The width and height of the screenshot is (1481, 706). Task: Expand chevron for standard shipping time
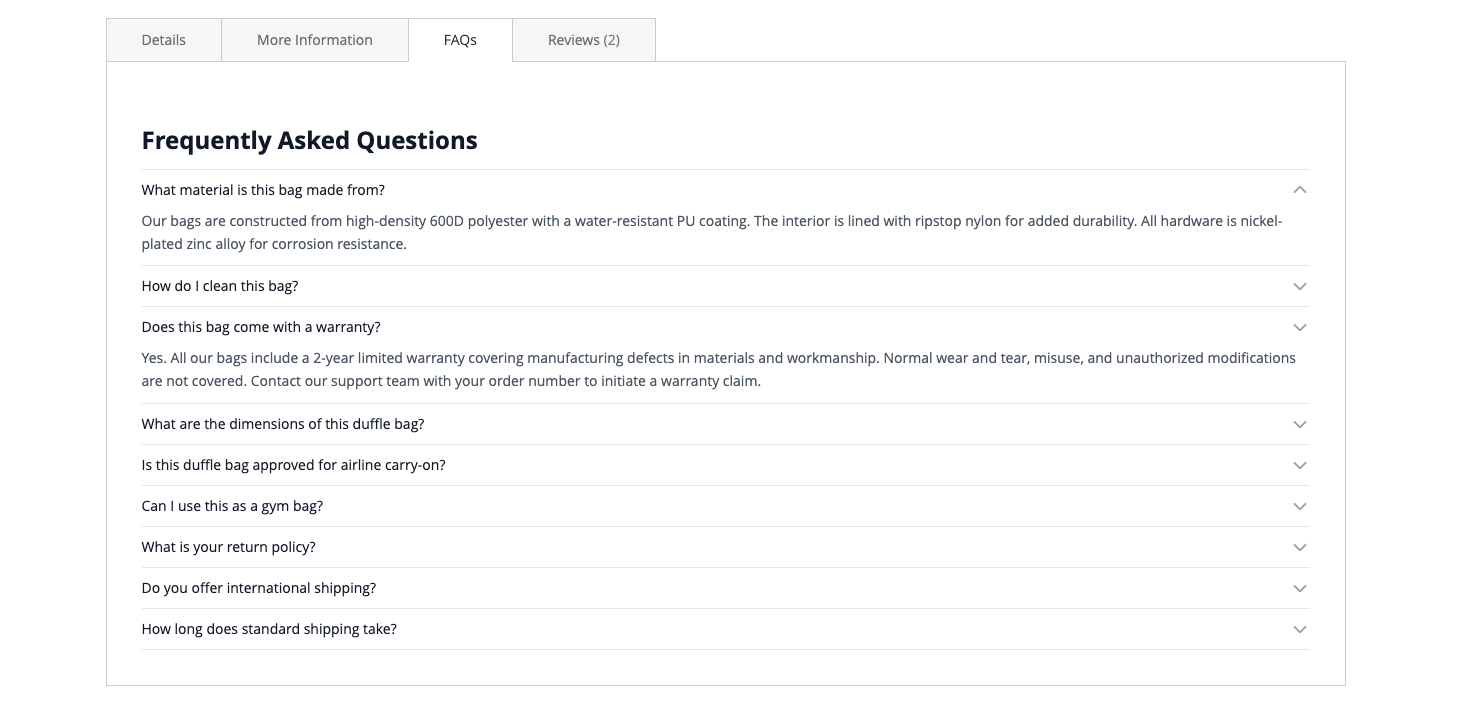click(1300, 629)
